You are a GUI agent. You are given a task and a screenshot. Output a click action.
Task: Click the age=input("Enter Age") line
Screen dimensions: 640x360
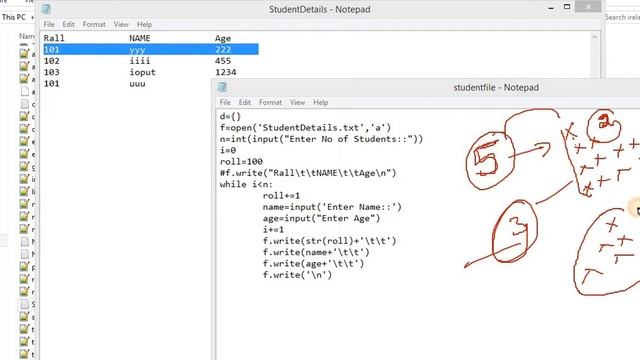pos(321,218)
